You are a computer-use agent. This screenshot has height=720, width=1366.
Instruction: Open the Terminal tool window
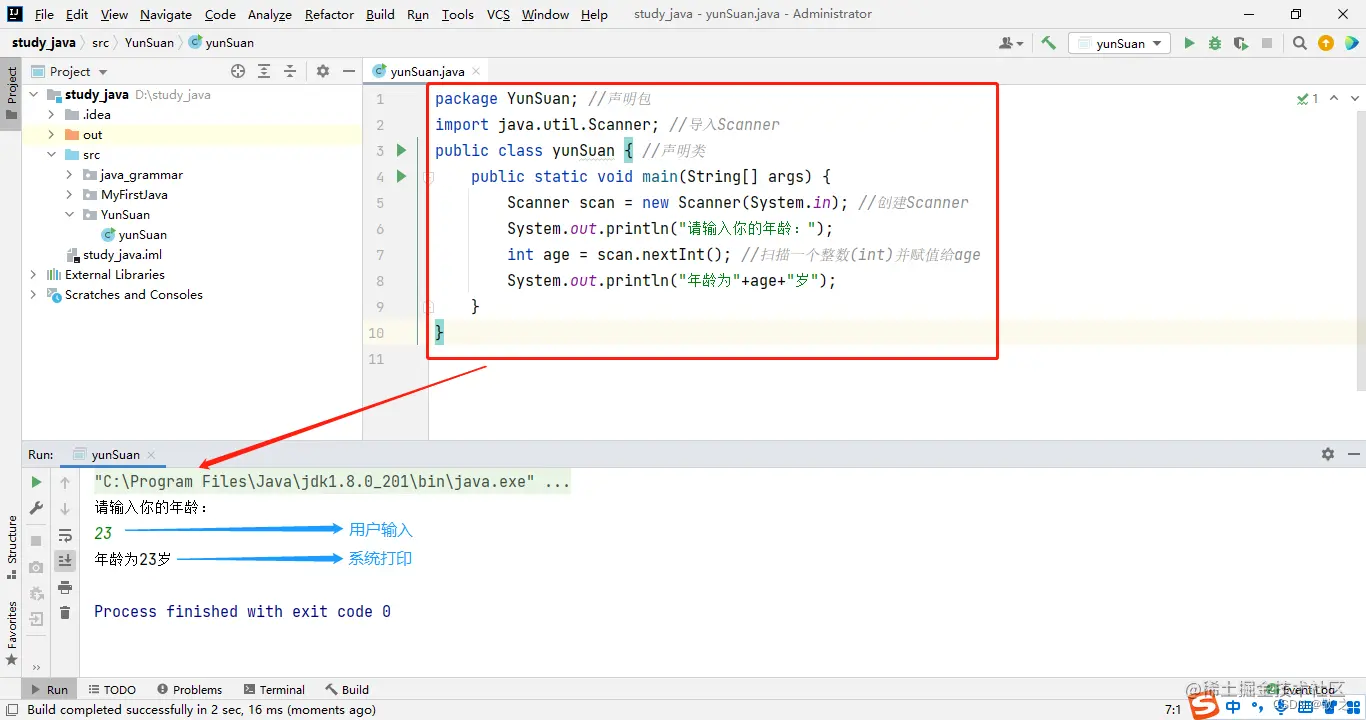274,689
